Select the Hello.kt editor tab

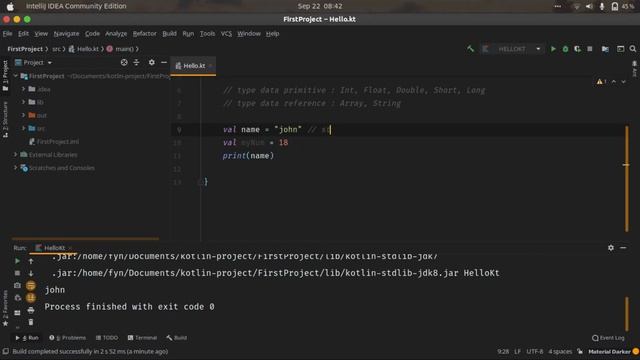193,66
